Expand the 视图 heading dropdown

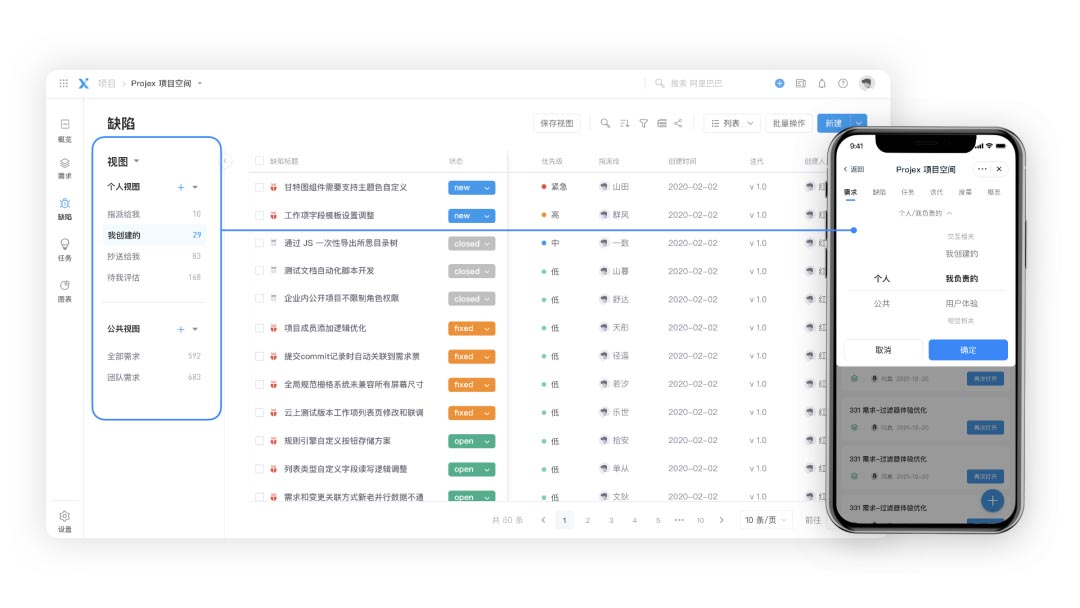click(136, 161)
